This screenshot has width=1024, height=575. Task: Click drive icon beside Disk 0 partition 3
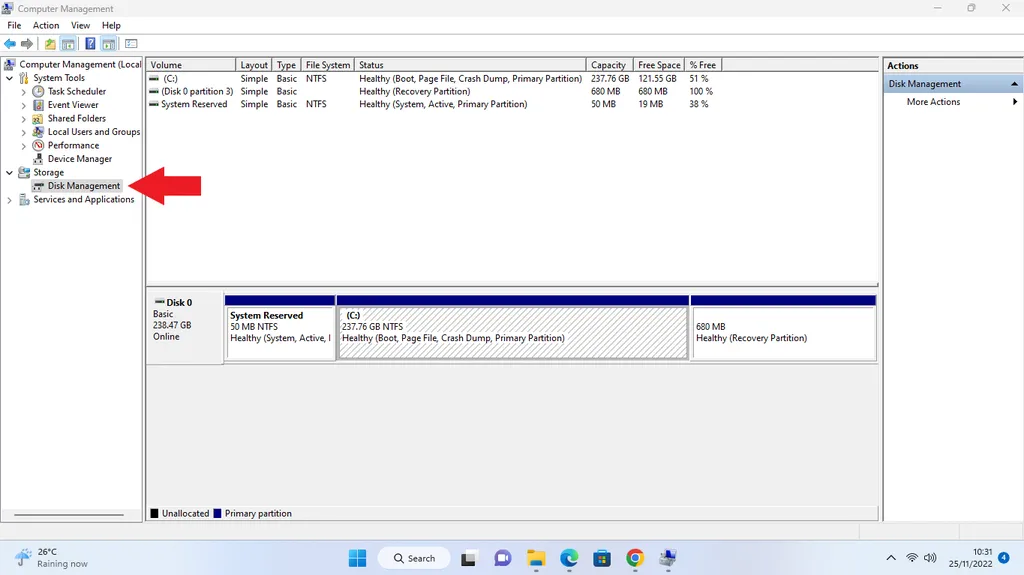click(154, 91)
